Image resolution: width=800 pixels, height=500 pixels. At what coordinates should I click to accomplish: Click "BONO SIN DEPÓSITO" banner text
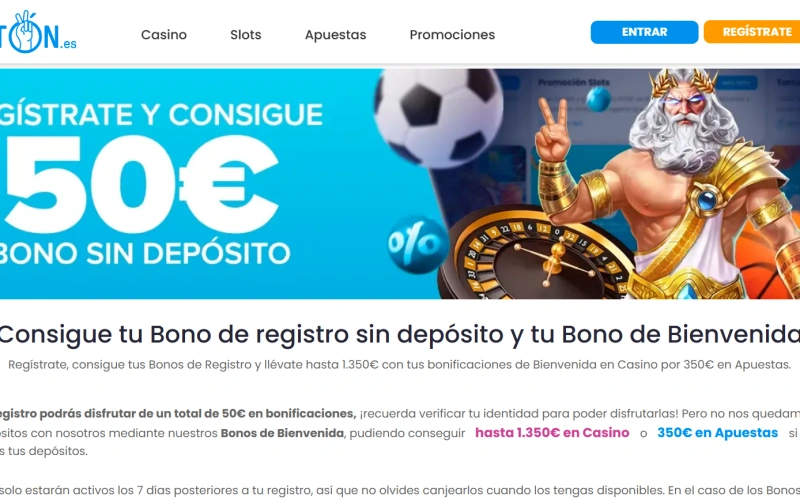(x=145, y=254)
